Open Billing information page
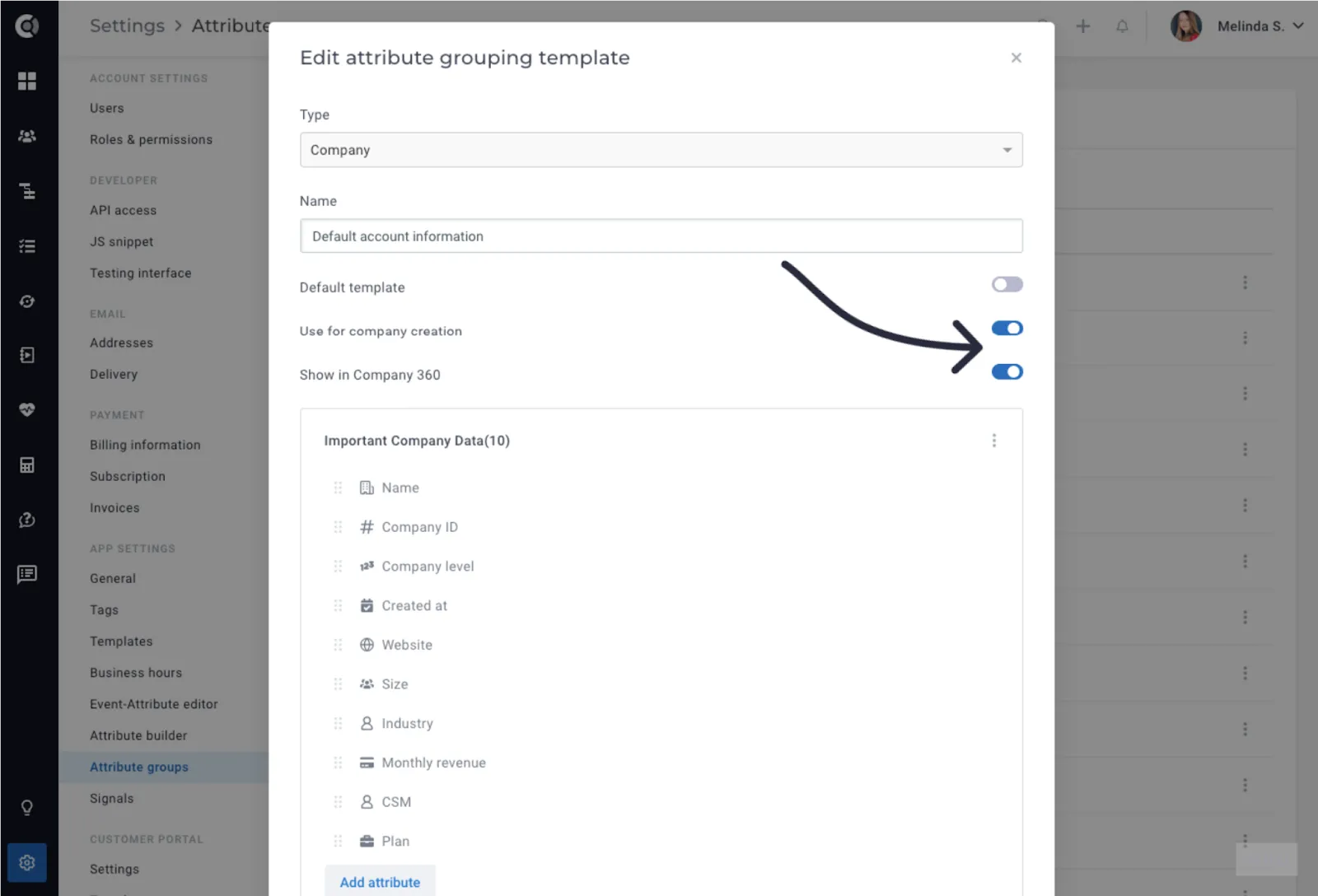 click(145, 445)
